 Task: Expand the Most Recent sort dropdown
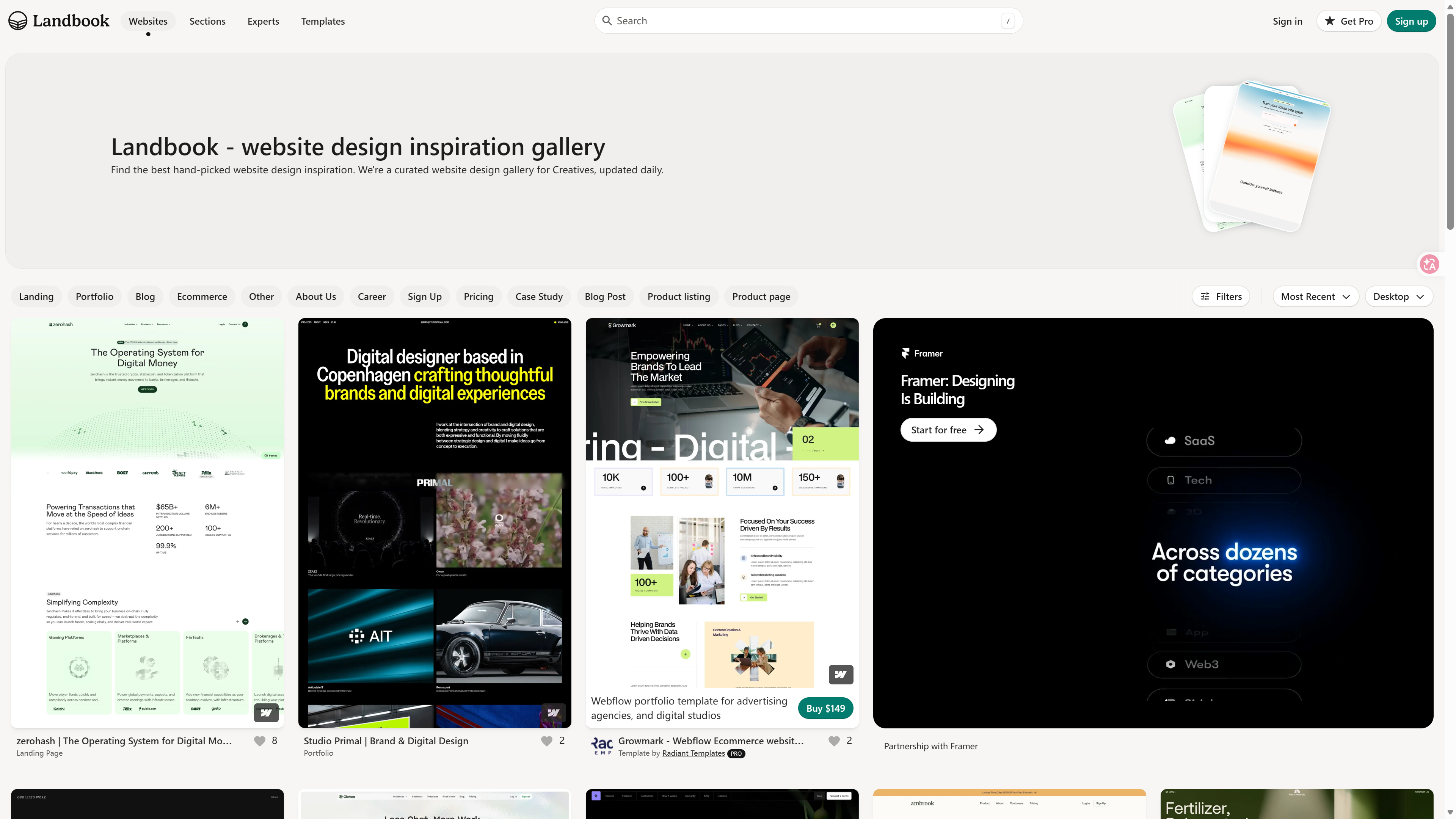[1315, 297]
